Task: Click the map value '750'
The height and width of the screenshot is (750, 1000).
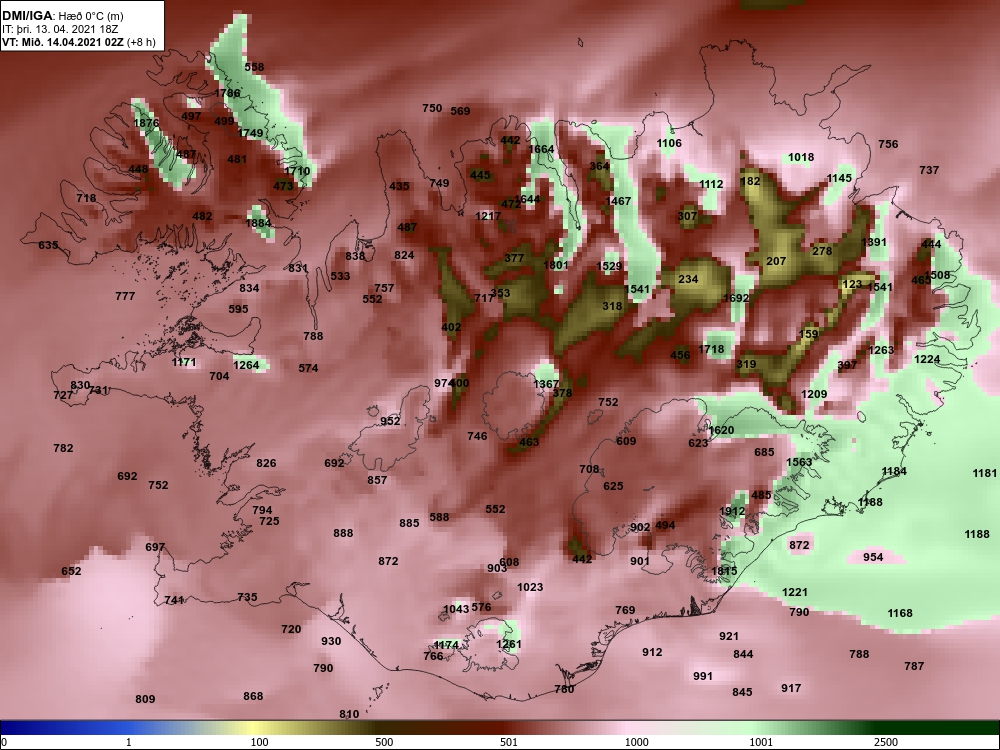Action: point(432,108)
